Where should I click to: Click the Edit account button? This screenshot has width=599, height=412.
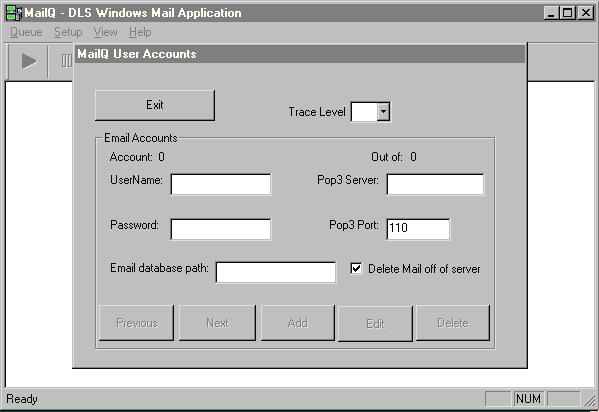coord(375,323)
